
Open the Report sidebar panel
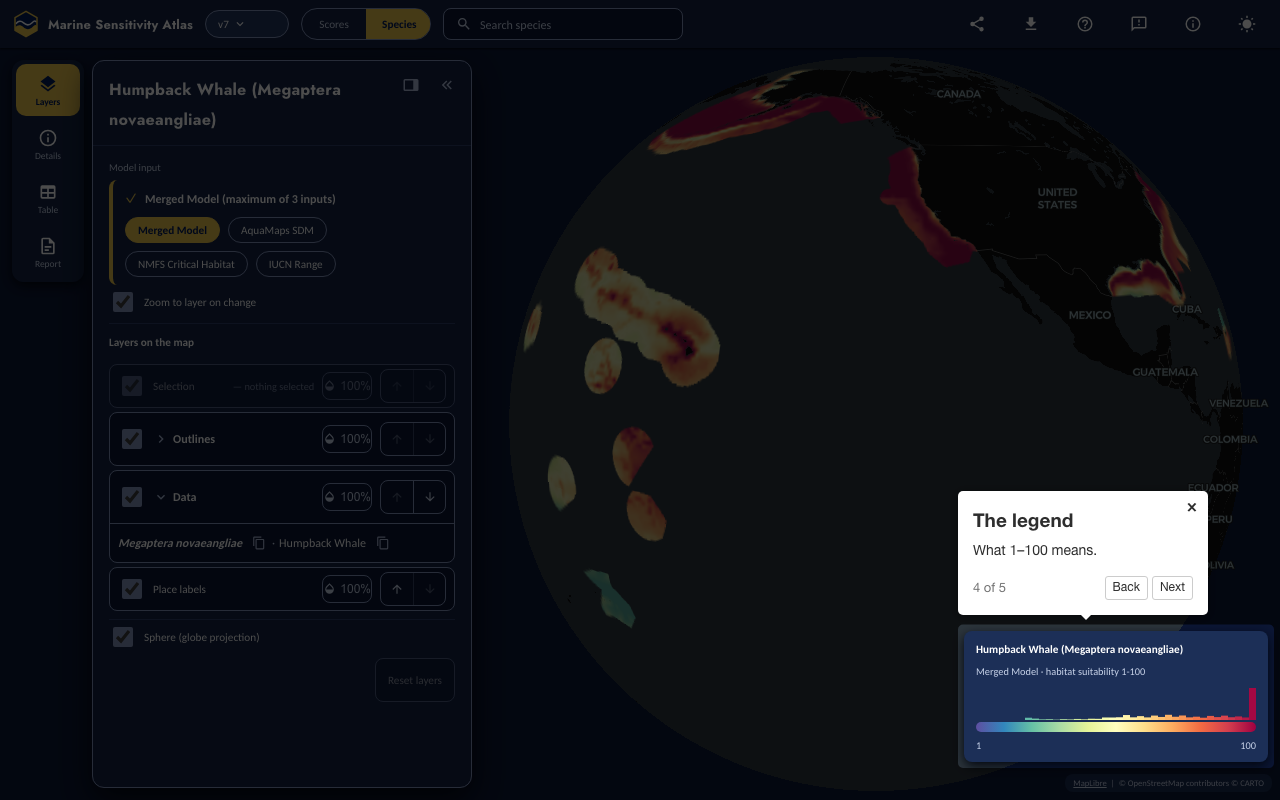(48, 252)
